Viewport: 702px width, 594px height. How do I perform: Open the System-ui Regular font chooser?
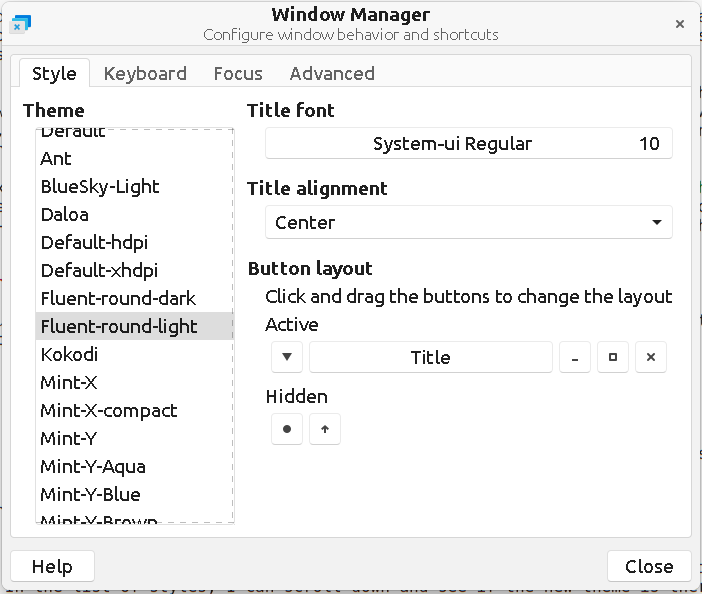pos(468,143)
